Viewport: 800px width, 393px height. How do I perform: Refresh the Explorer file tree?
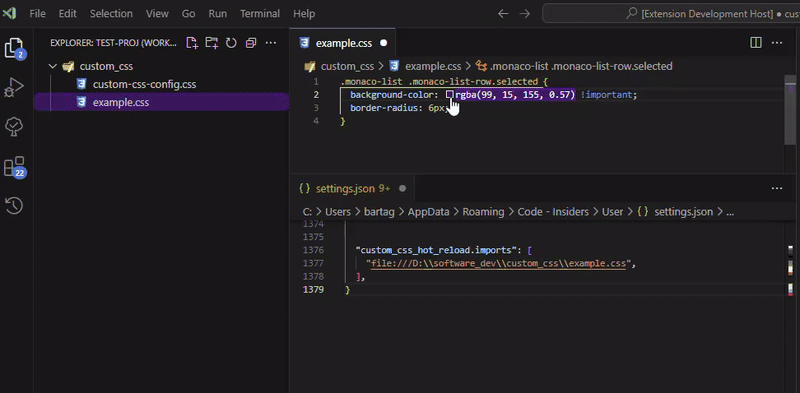pos(231,43)
